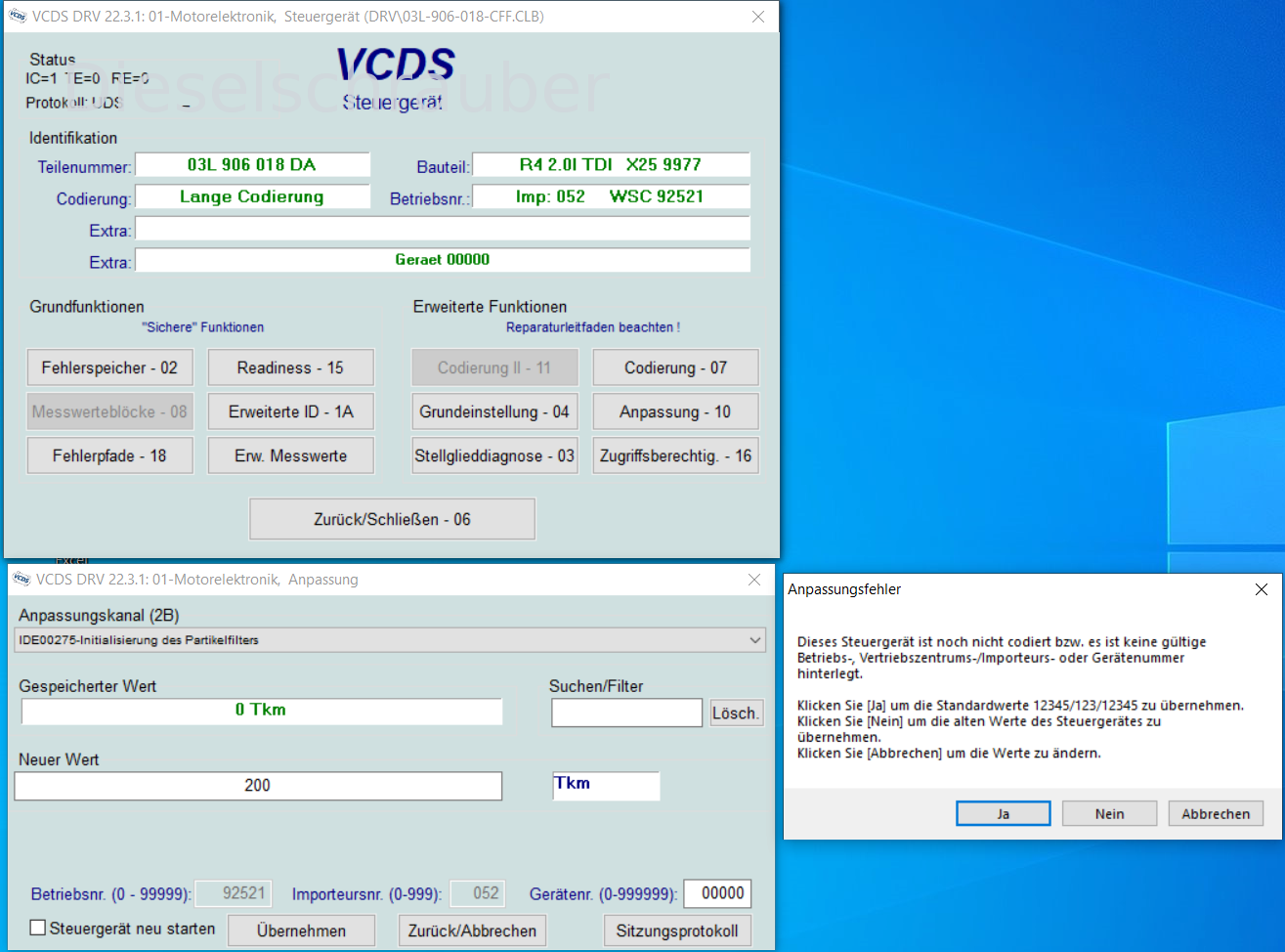Click the Lange Codierung field
Screen dimensions: 1285x952
[252, 196]
